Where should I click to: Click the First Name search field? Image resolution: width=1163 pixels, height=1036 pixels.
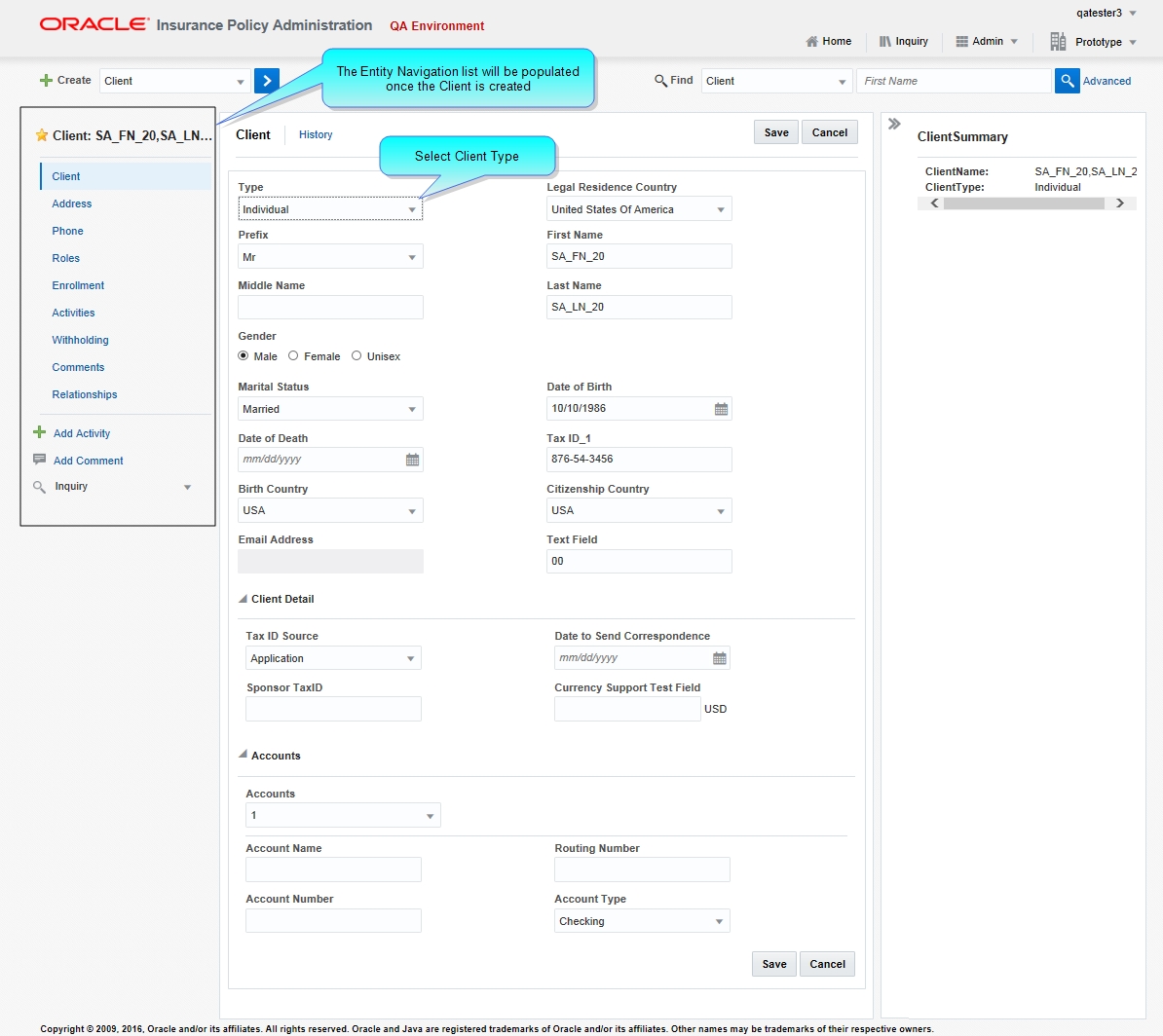pyautogui.click(x=954, y=81)
